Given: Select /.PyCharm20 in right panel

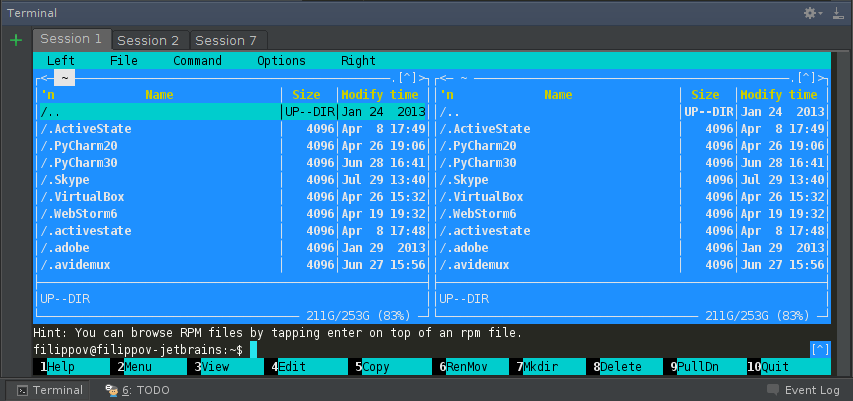Looking at the screenshot, I should point(632,146).
